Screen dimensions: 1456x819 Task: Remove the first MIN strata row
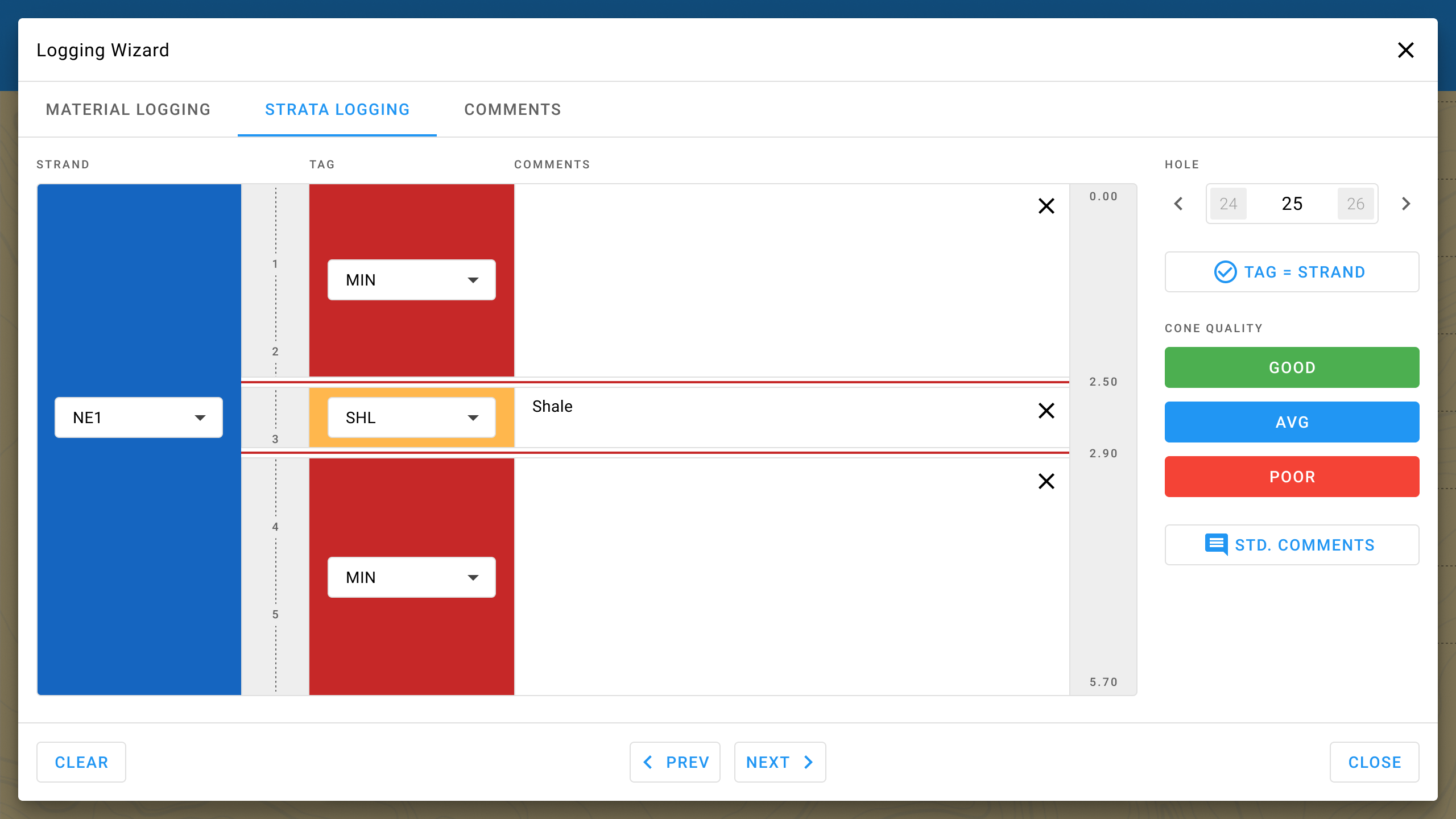point(1046,206)
